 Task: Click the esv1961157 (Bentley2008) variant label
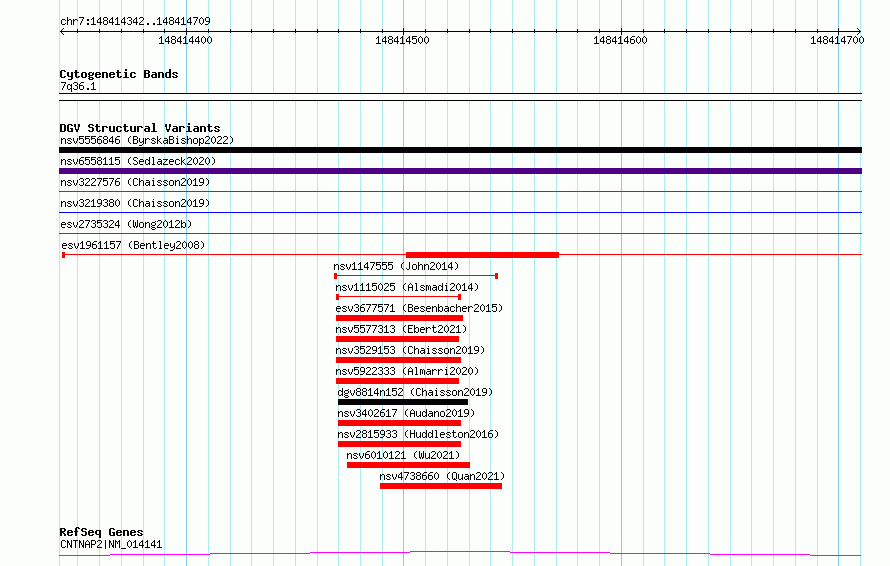click(x=133, y=246)
